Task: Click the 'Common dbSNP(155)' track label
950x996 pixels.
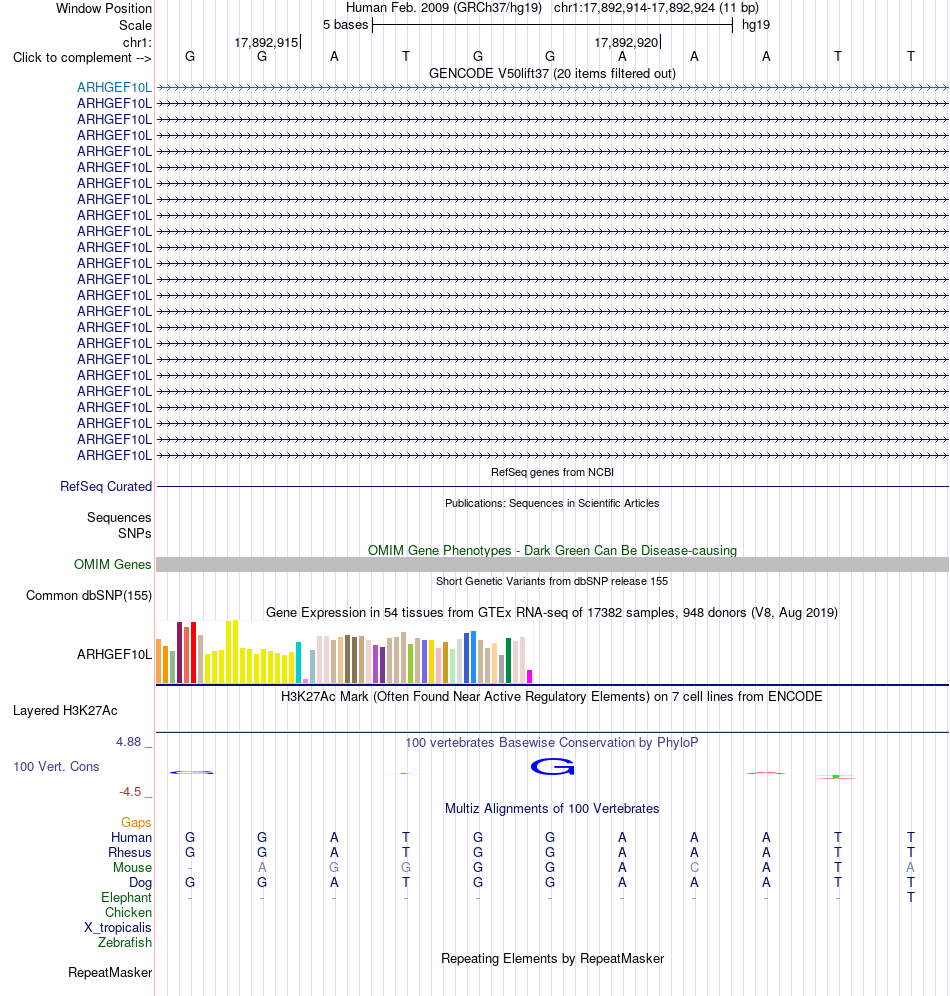Action: (x=89, y=596)
